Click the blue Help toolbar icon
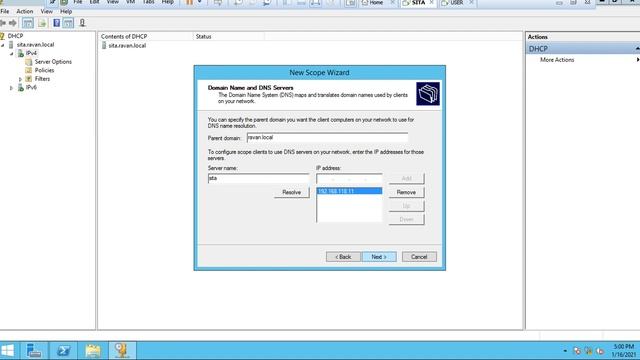This screenshot has width=640, height=360. pos(57,23)
